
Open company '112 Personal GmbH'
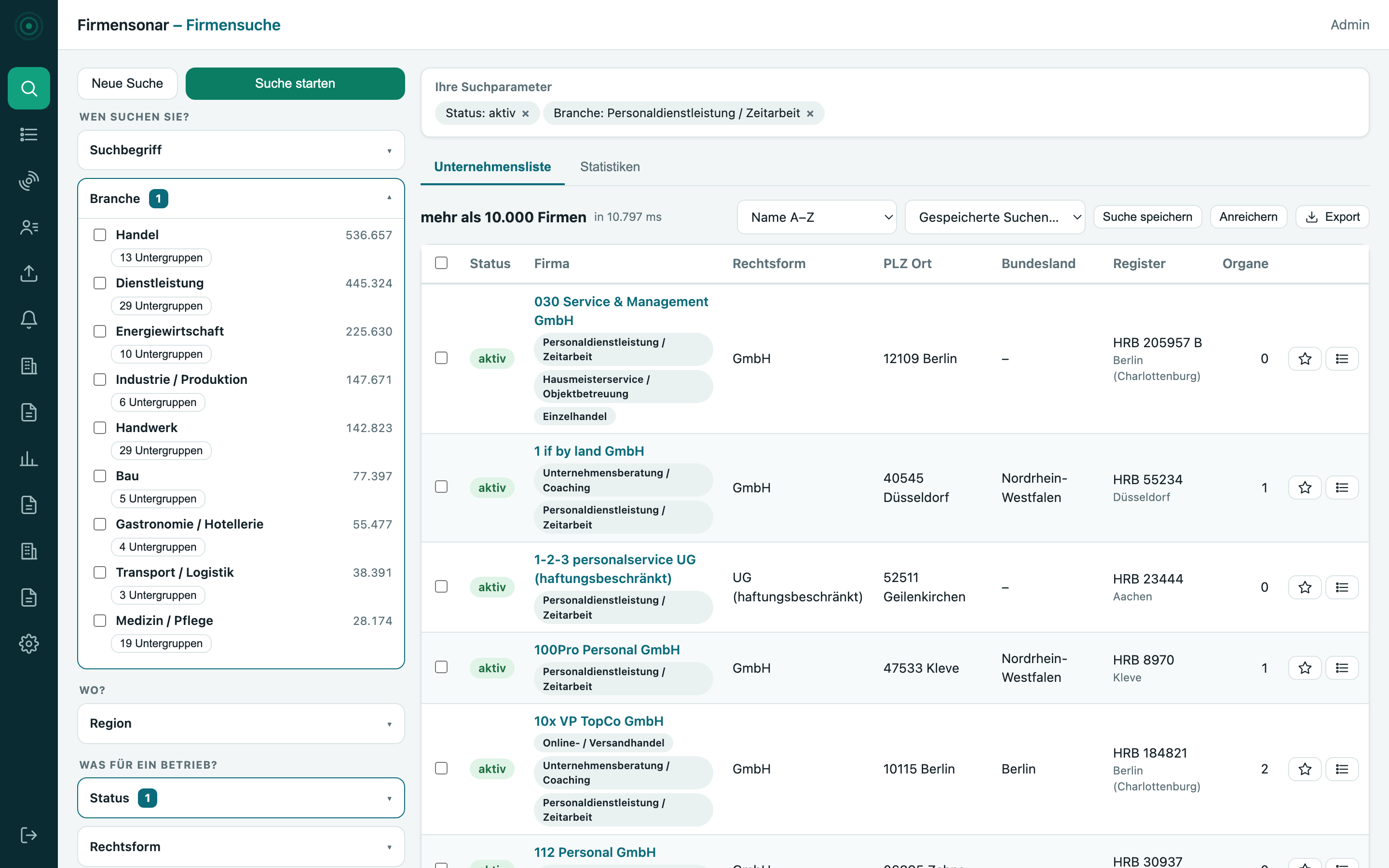click(x=595, y=853)
